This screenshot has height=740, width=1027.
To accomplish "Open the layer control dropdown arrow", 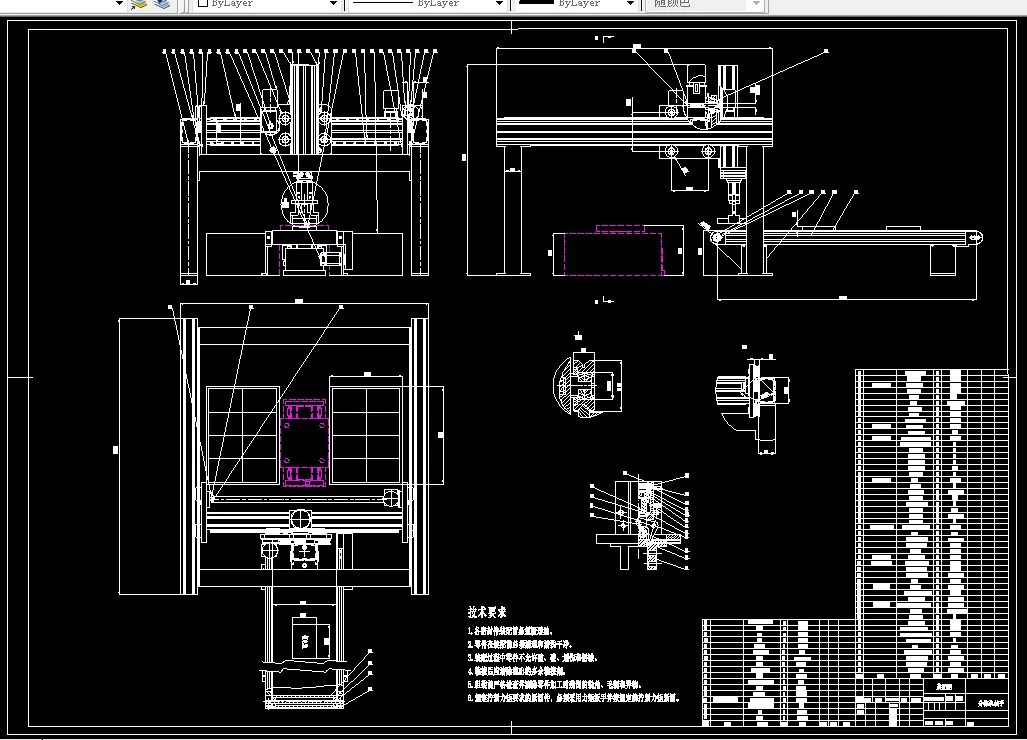I will (x=119, y=3).
